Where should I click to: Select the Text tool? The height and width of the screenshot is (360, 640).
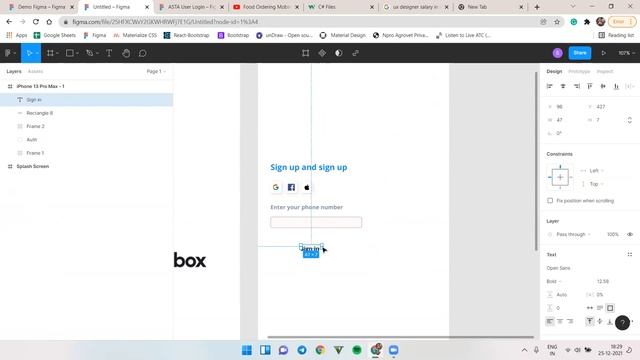tap(109, 53)
